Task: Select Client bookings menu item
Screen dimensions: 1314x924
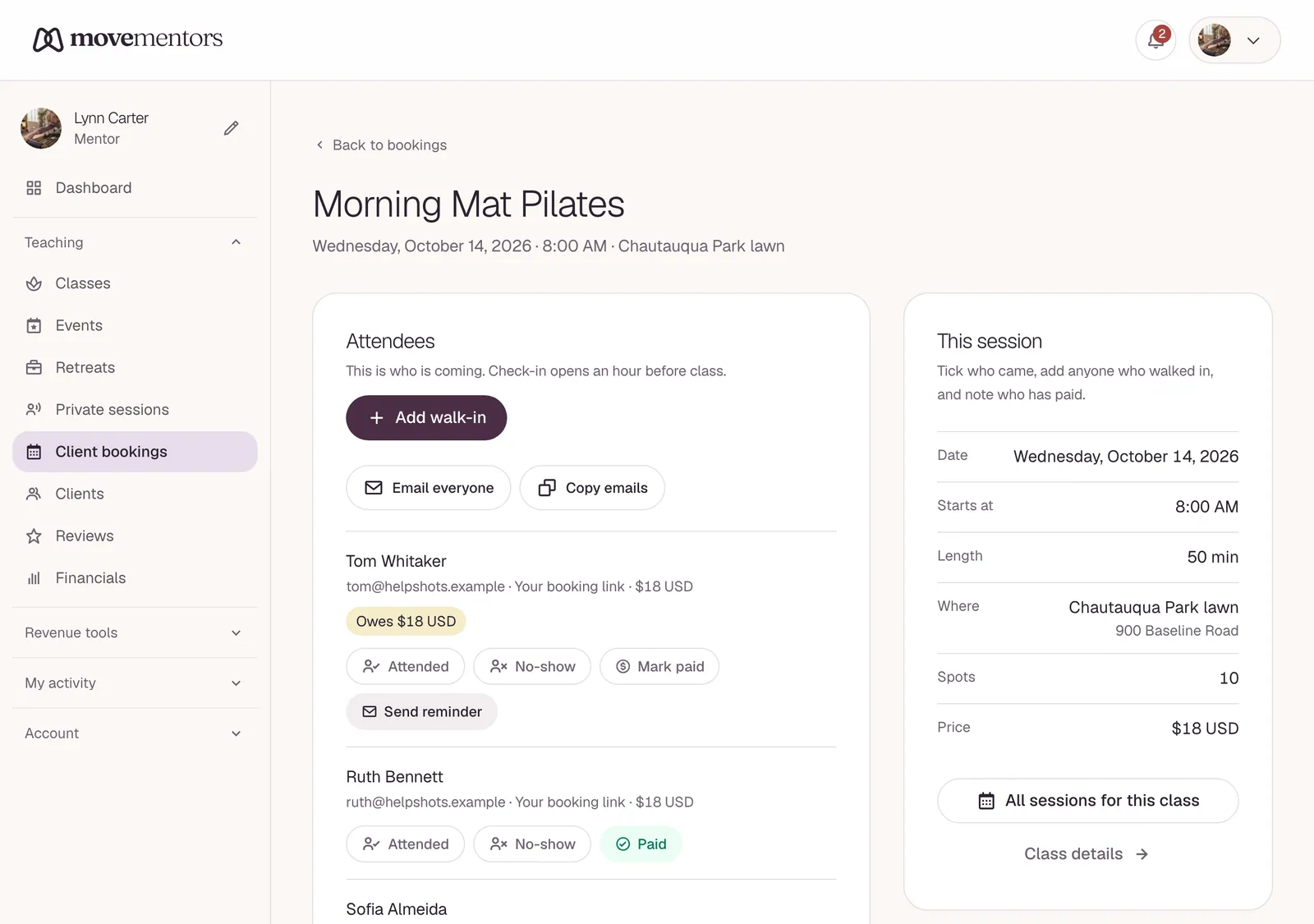Action: [135, 452]
